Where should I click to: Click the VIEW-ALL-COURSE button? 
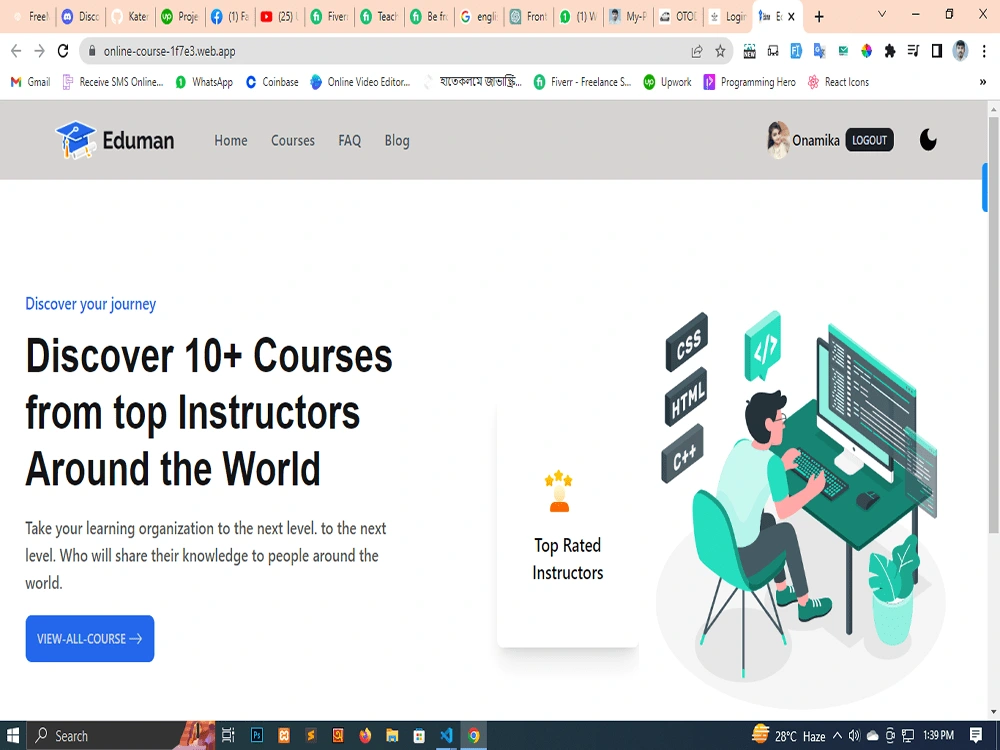89,638
